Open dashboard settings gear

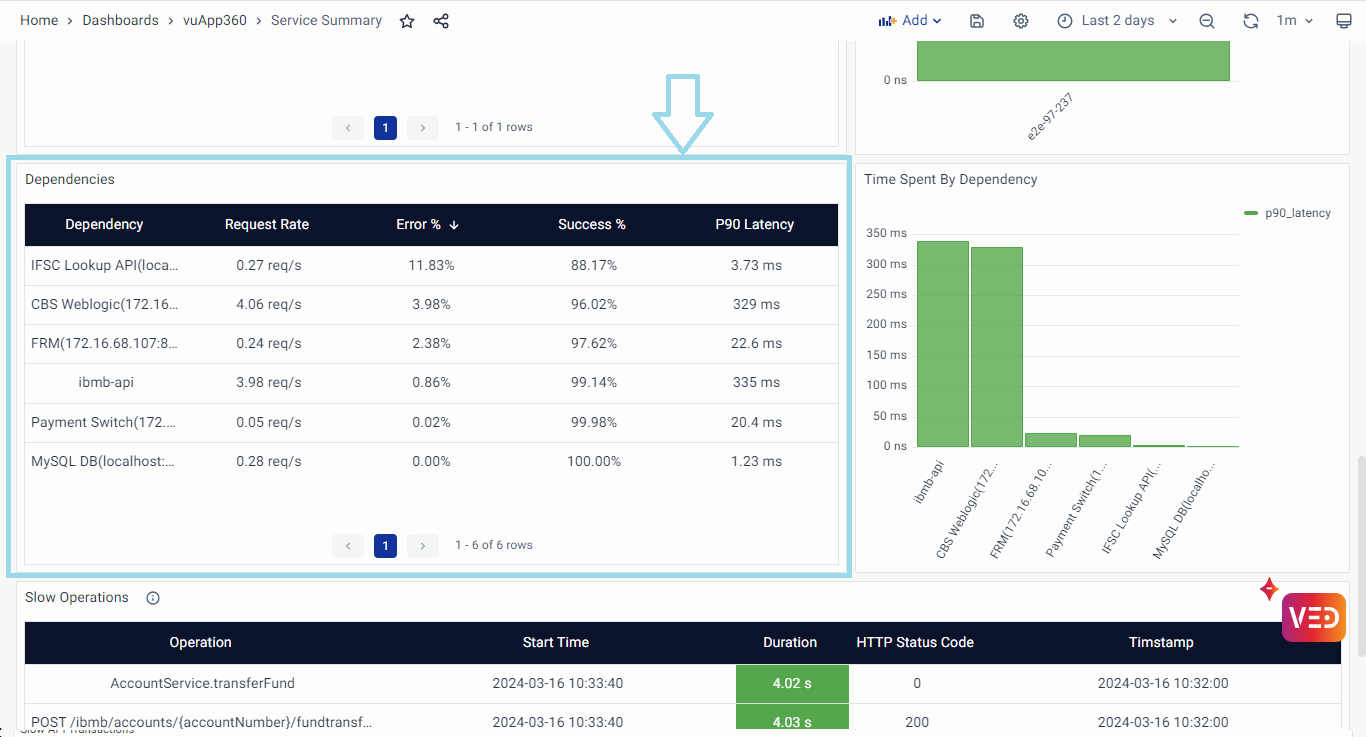[x=1021, y=21]
